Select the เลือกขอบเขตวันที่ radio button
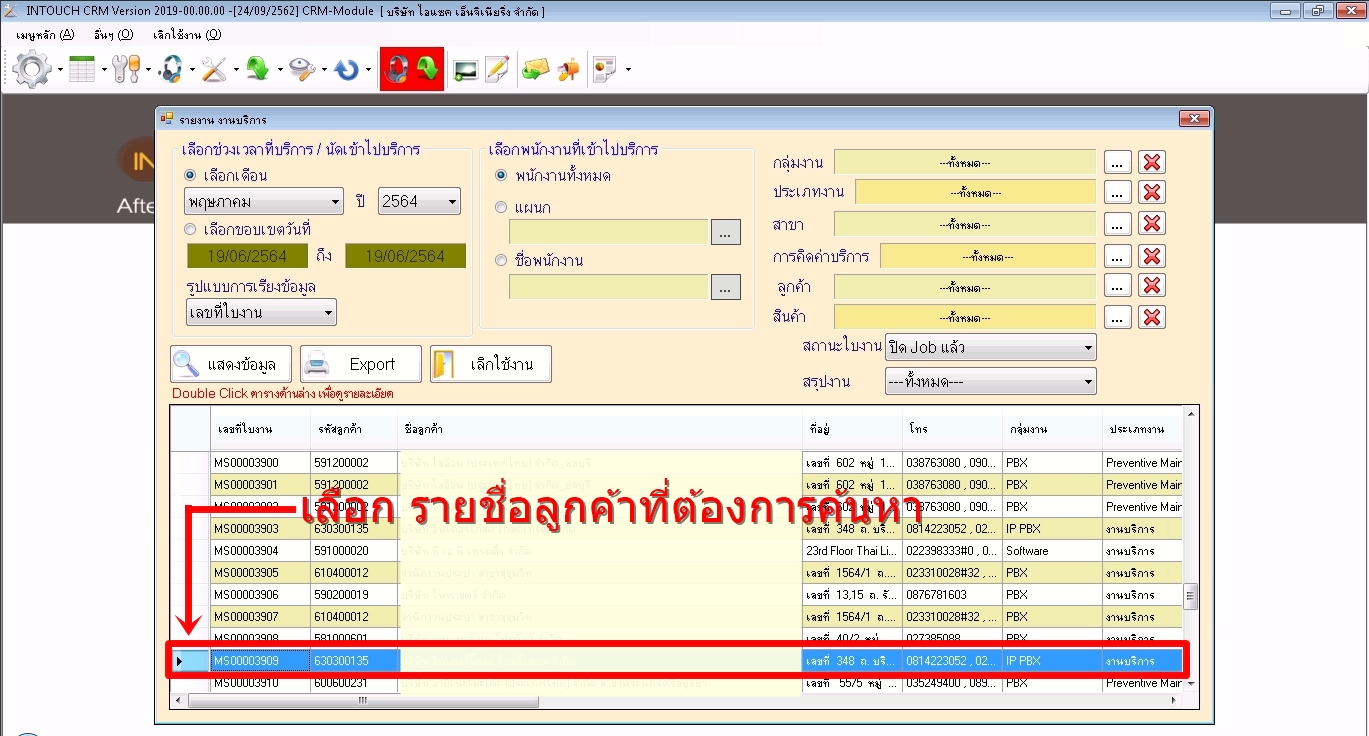Image resolution: width=1369 pixels, height=736 pixels. [x=190, y=229]
